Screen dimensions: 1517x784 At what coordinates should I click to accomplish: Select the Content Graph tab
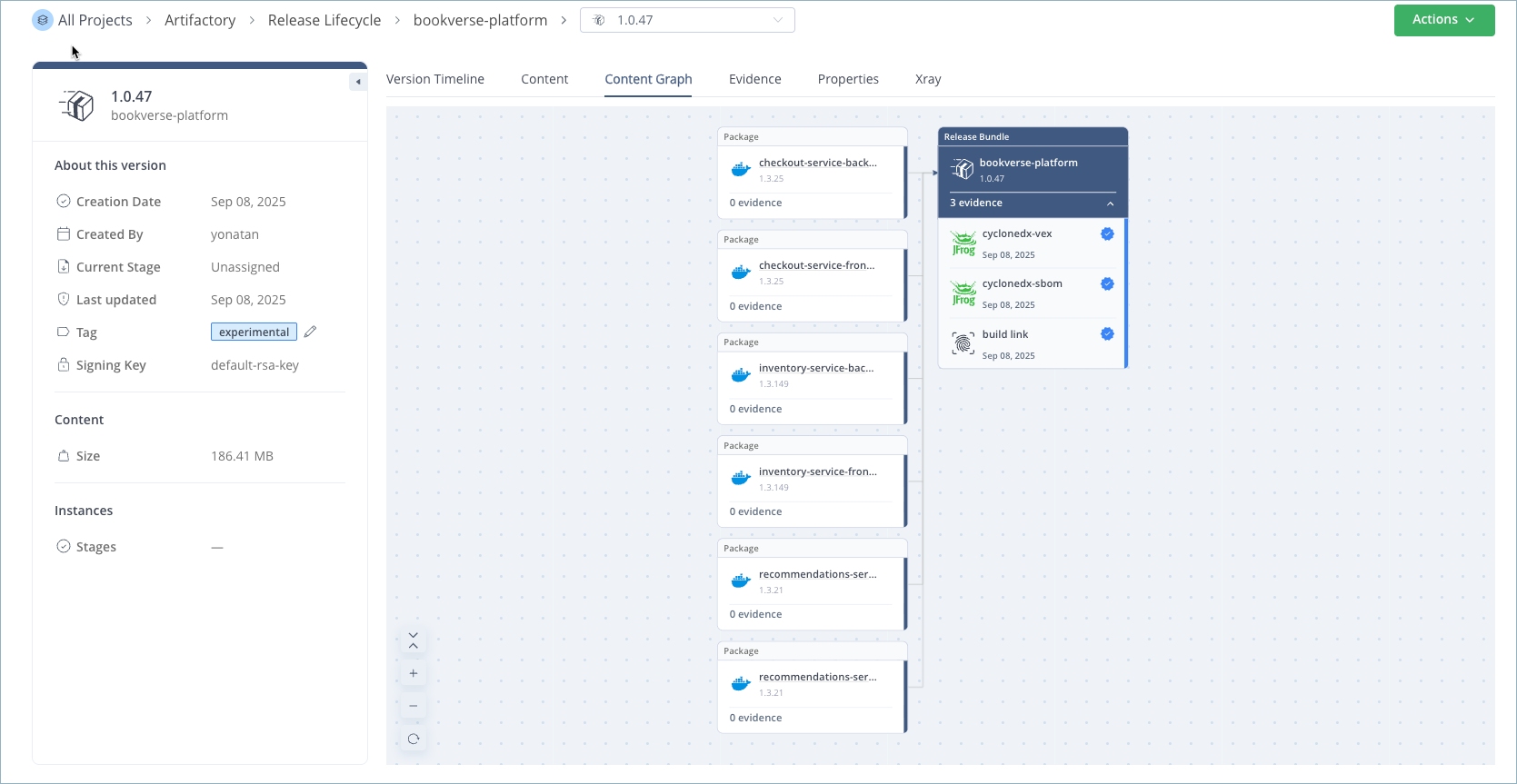pos(648,79)
